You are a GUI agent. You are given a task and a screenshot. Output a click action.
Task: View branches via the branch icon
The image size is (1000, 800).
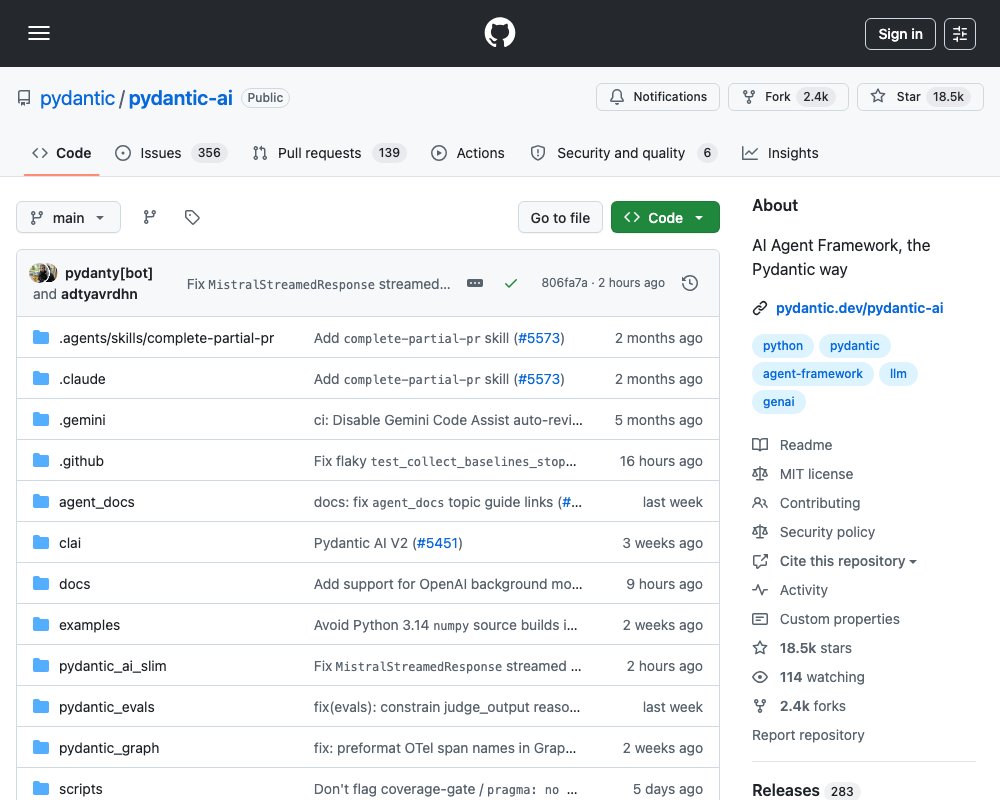[x=150, y=218]
